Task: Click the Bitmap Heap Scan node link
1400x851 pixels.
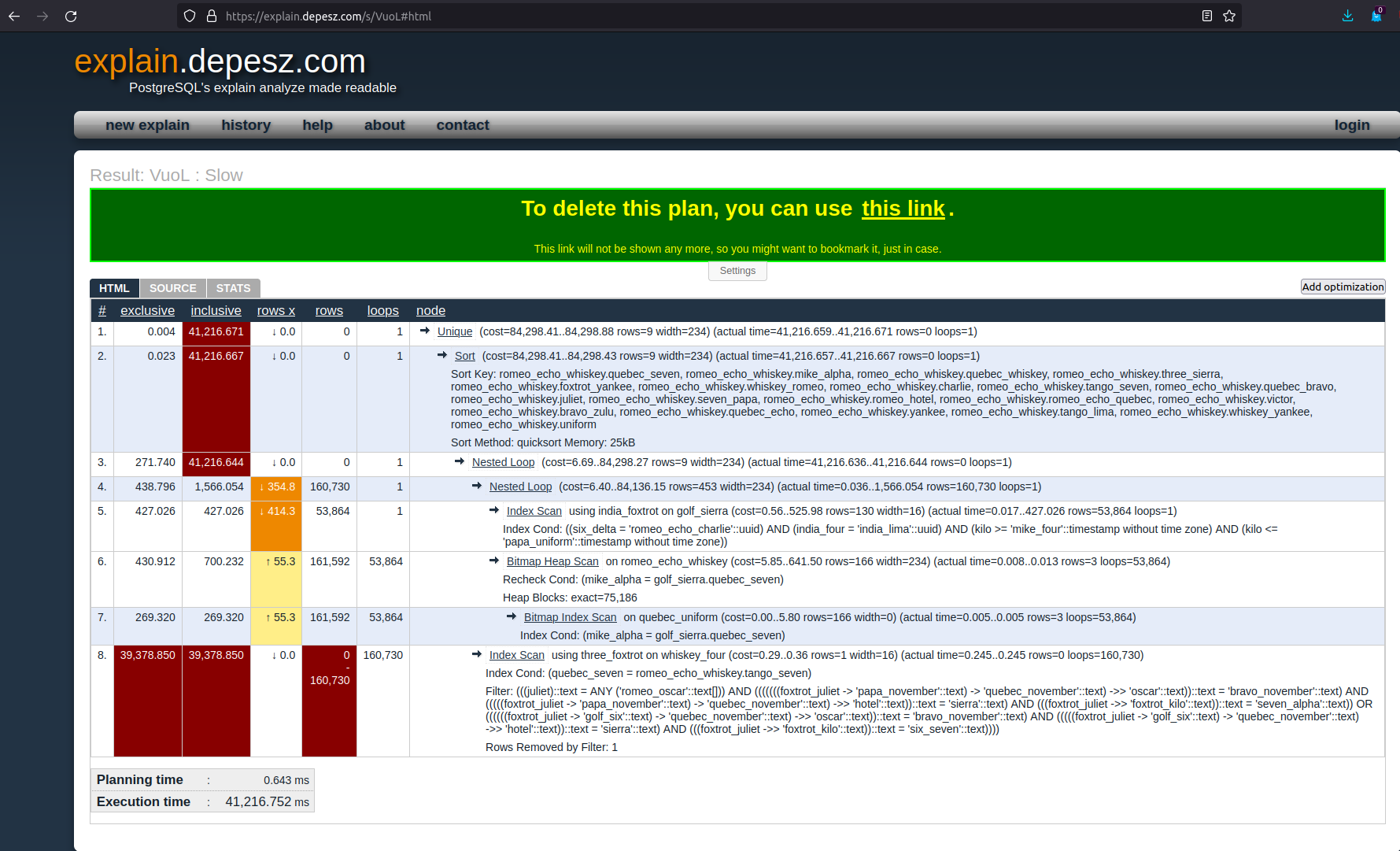Action: (x=552, y=561)
